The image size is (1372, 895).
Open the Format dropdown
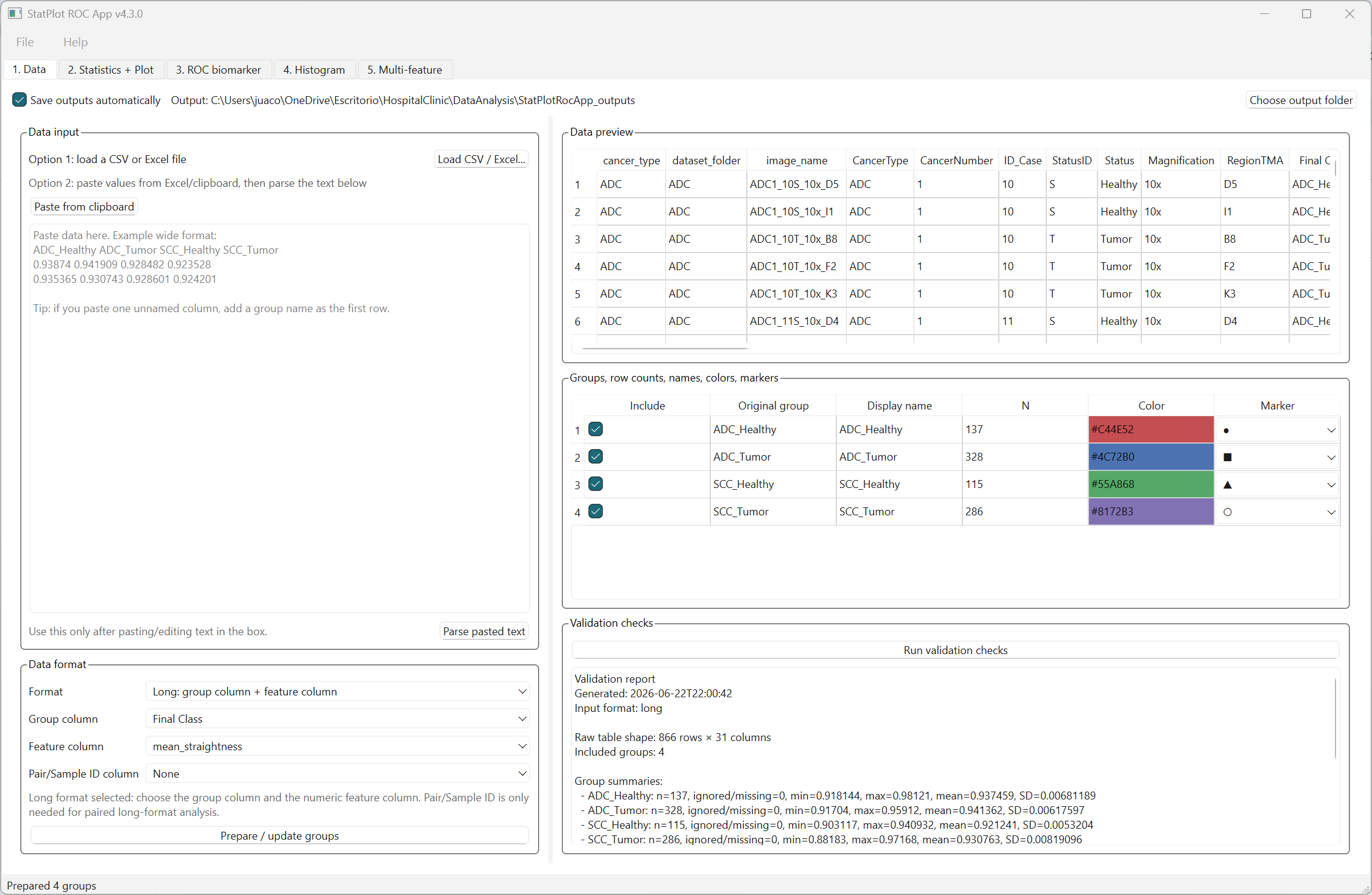pyautogui.click(x=338, y=692)
